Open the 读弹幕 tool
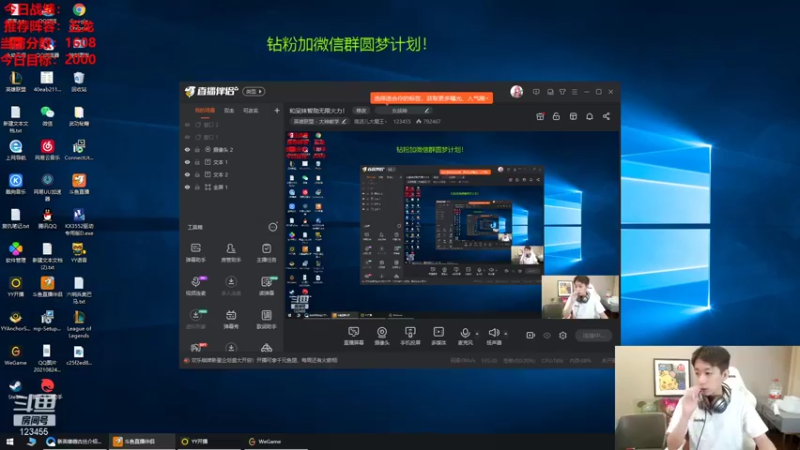The image size is (800, 450). click(266, 286)
